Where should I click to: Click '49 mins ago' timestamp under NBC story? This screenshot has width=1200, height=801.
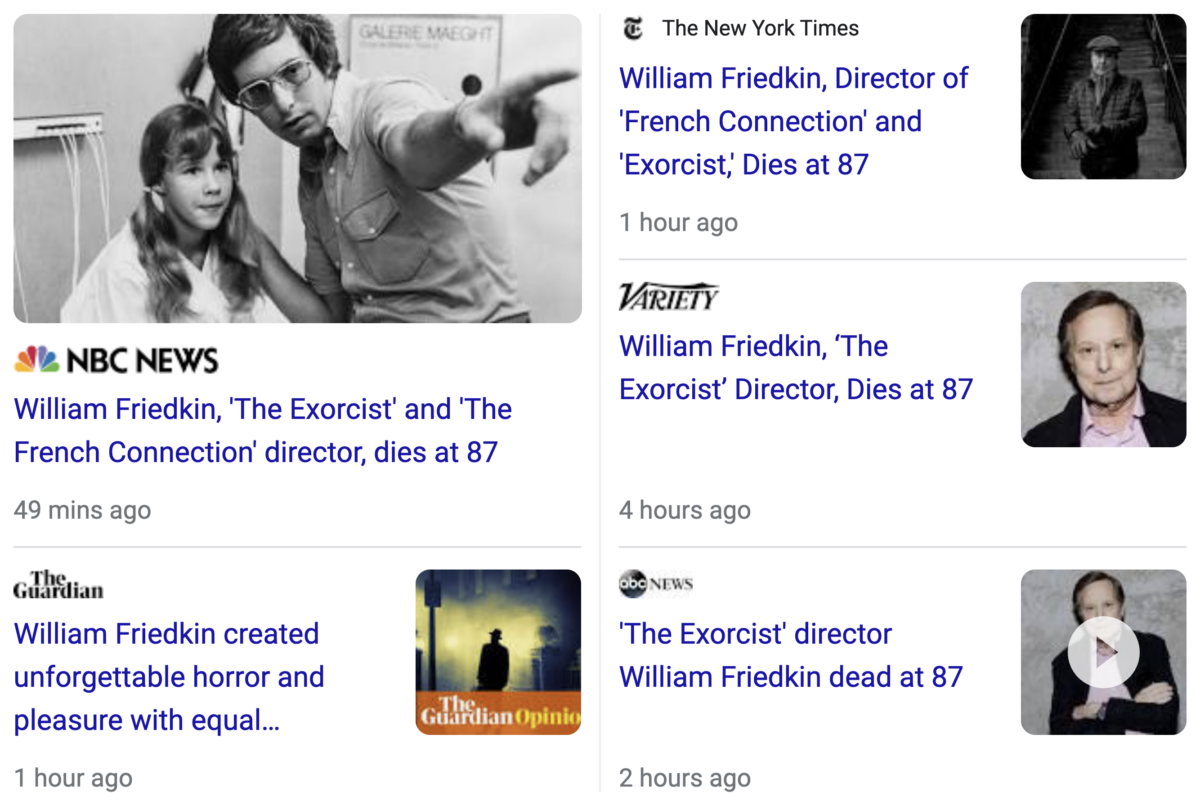coord(82,510)
